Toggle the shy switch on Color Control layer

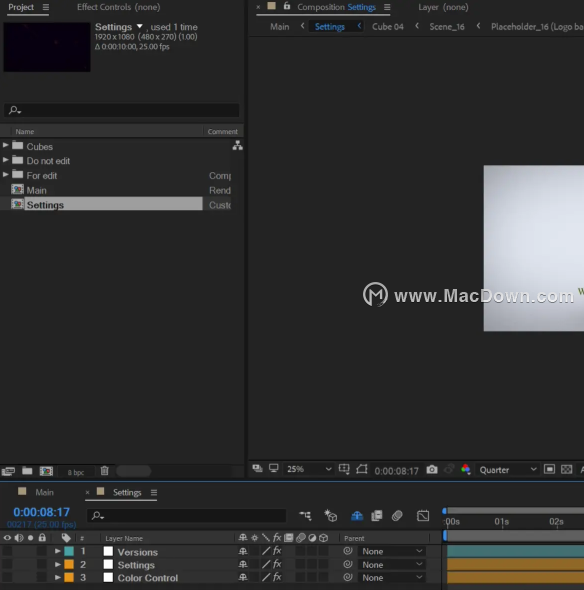[x=243, y=578]
